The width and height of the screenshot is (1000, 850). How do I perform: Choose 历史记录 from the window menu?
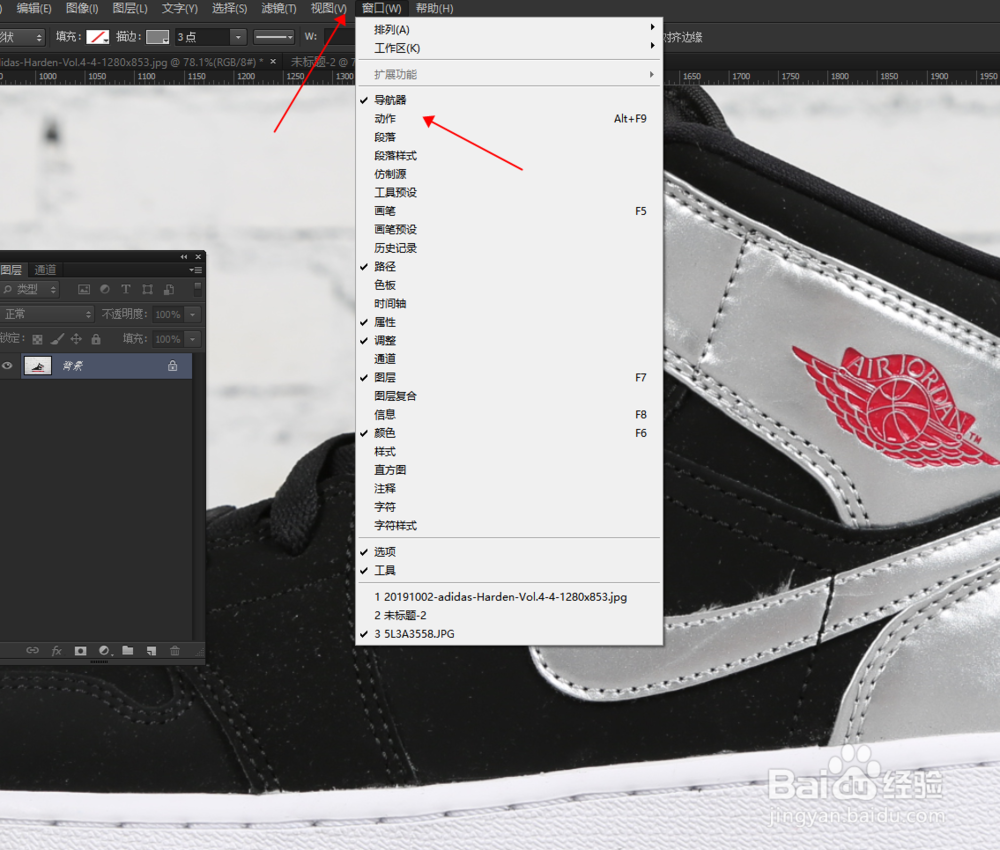coord(509,248)
